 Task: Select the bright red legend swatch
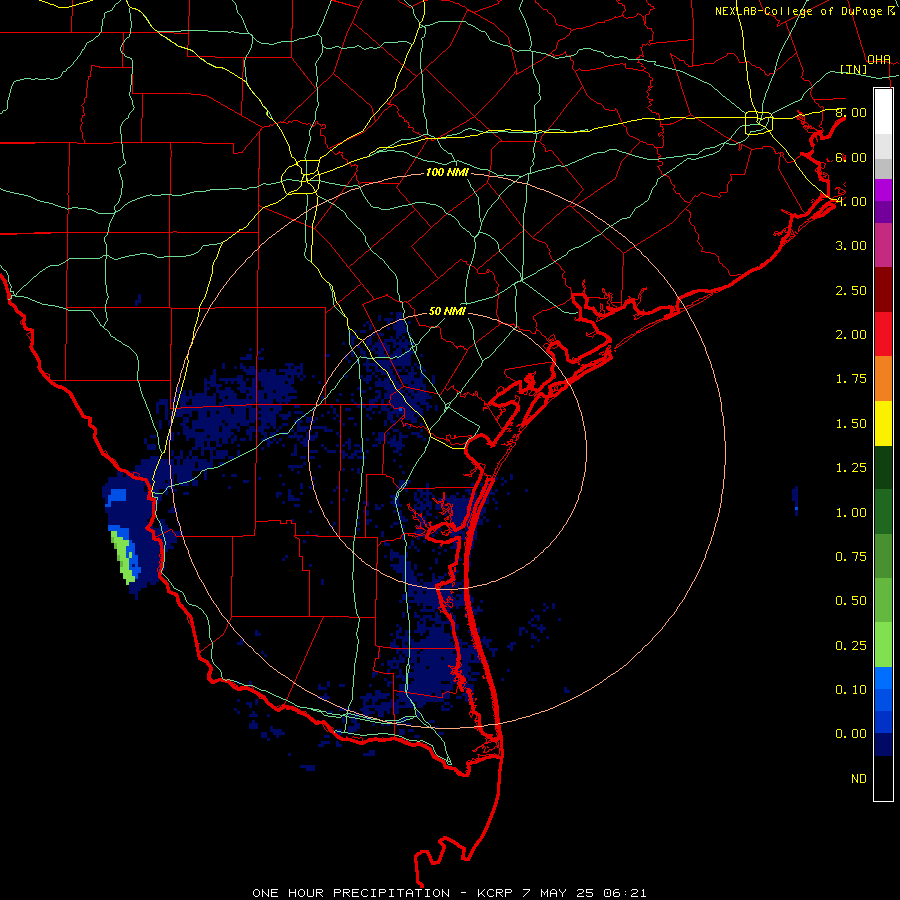coord(883,334)
